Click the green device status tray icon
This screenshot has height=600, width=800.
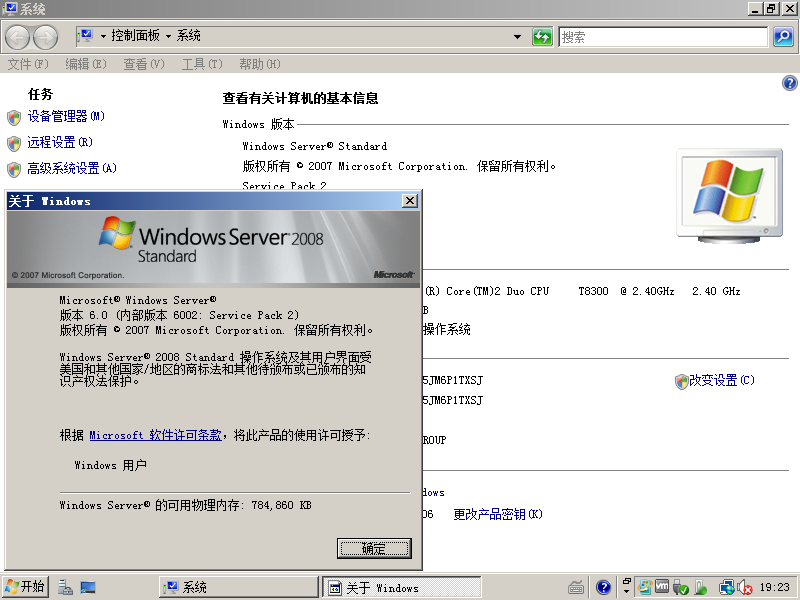(702, 587)
